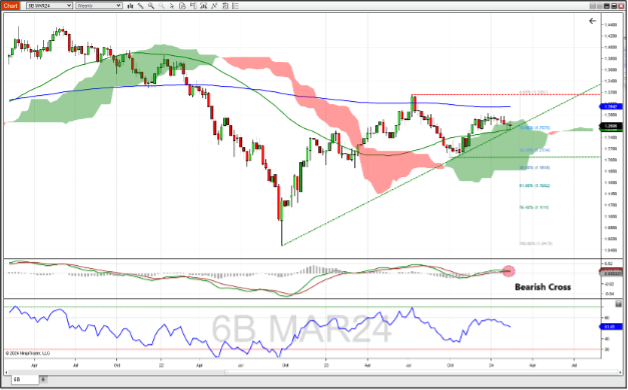
Task: Click the RSI panel corner button
Action: pyautogui.click(x=619, y=304)
